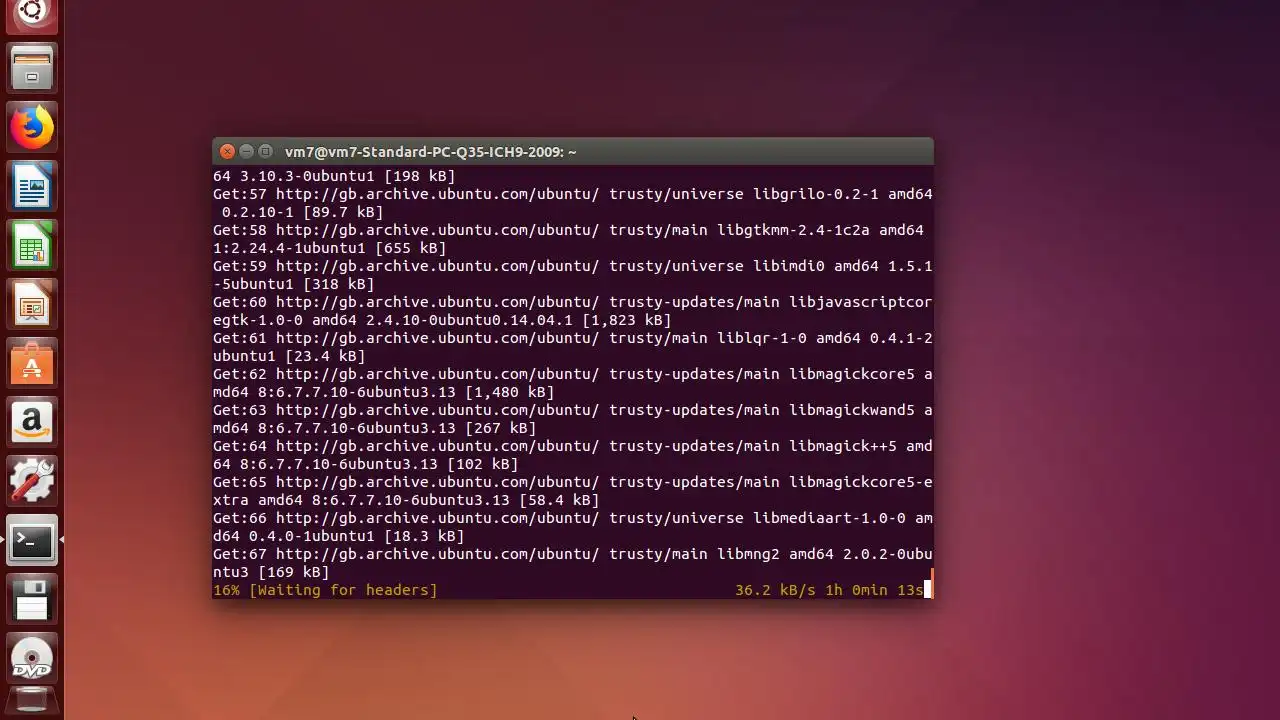Click the Get:62 libmagickcore5 line

tap(573, 374)
